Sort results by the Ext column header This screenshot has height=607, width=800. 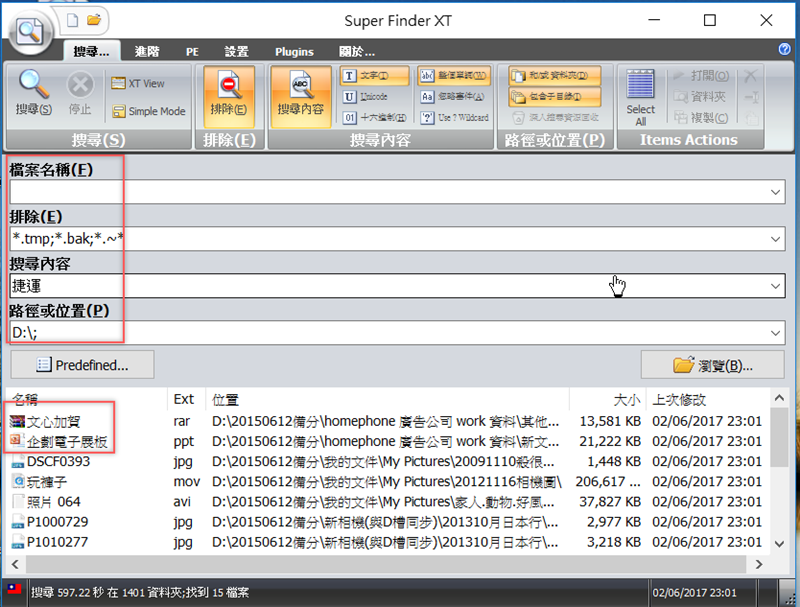[x=186, y=399]
